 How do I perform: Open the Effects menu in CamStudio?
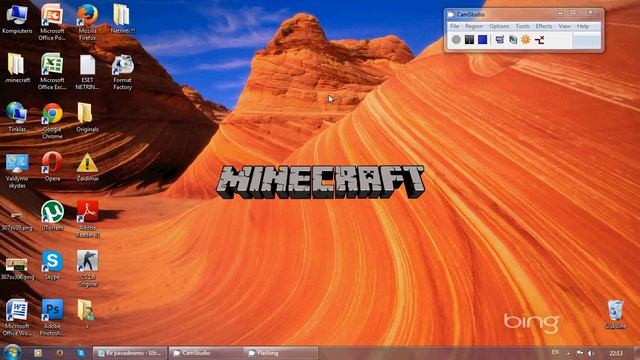pyautogui.click(x=544, y=26)
